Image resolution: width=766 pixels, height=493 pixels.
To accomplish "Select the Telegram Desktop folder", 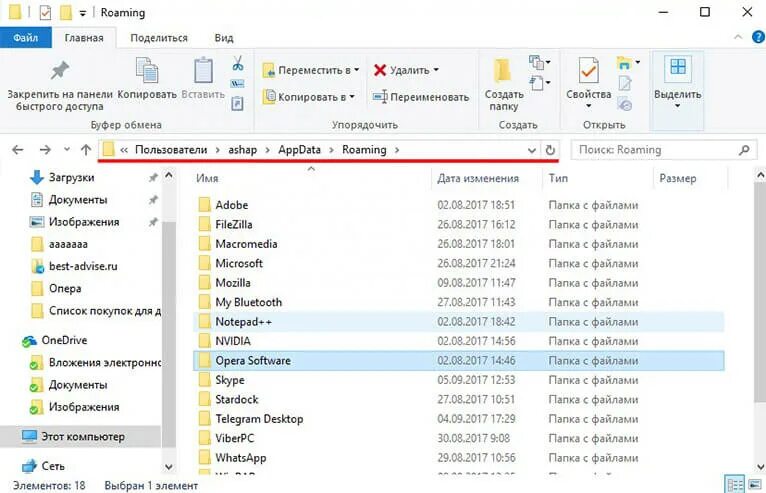I will [x=459, y=419].
